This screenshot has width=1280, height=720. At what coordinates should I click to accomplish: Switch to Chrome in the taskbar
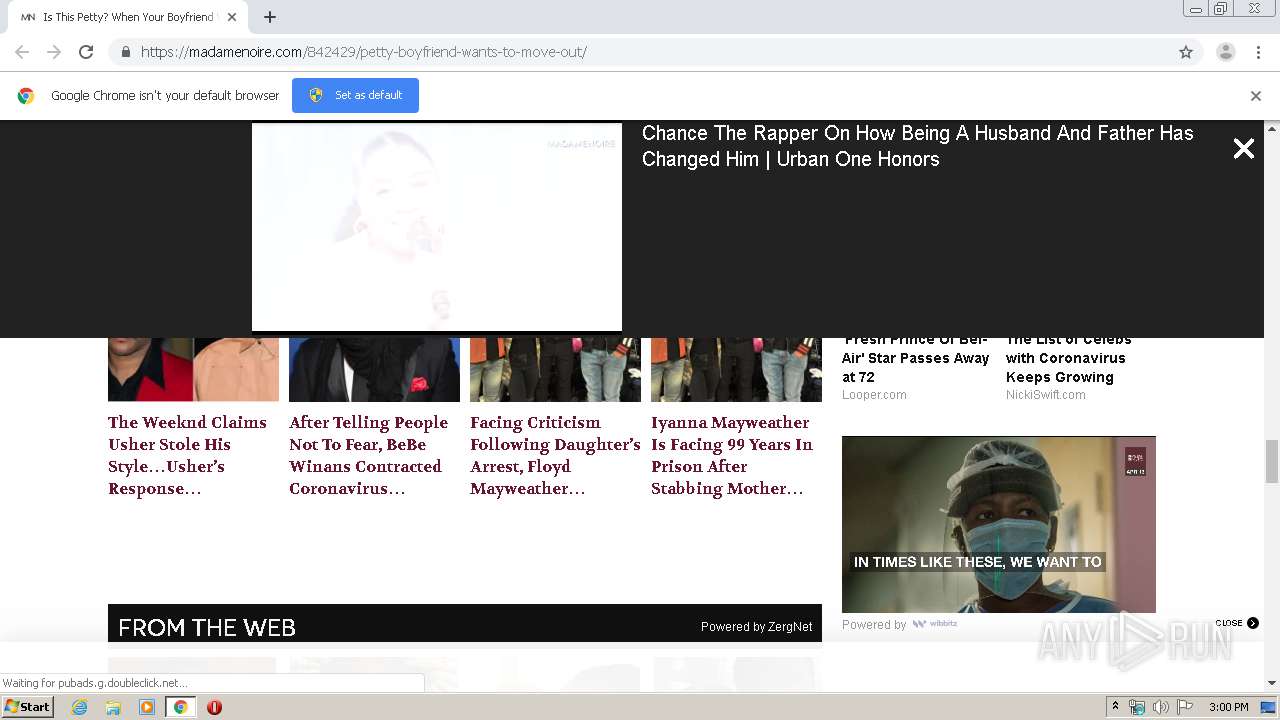coord(181,707)
